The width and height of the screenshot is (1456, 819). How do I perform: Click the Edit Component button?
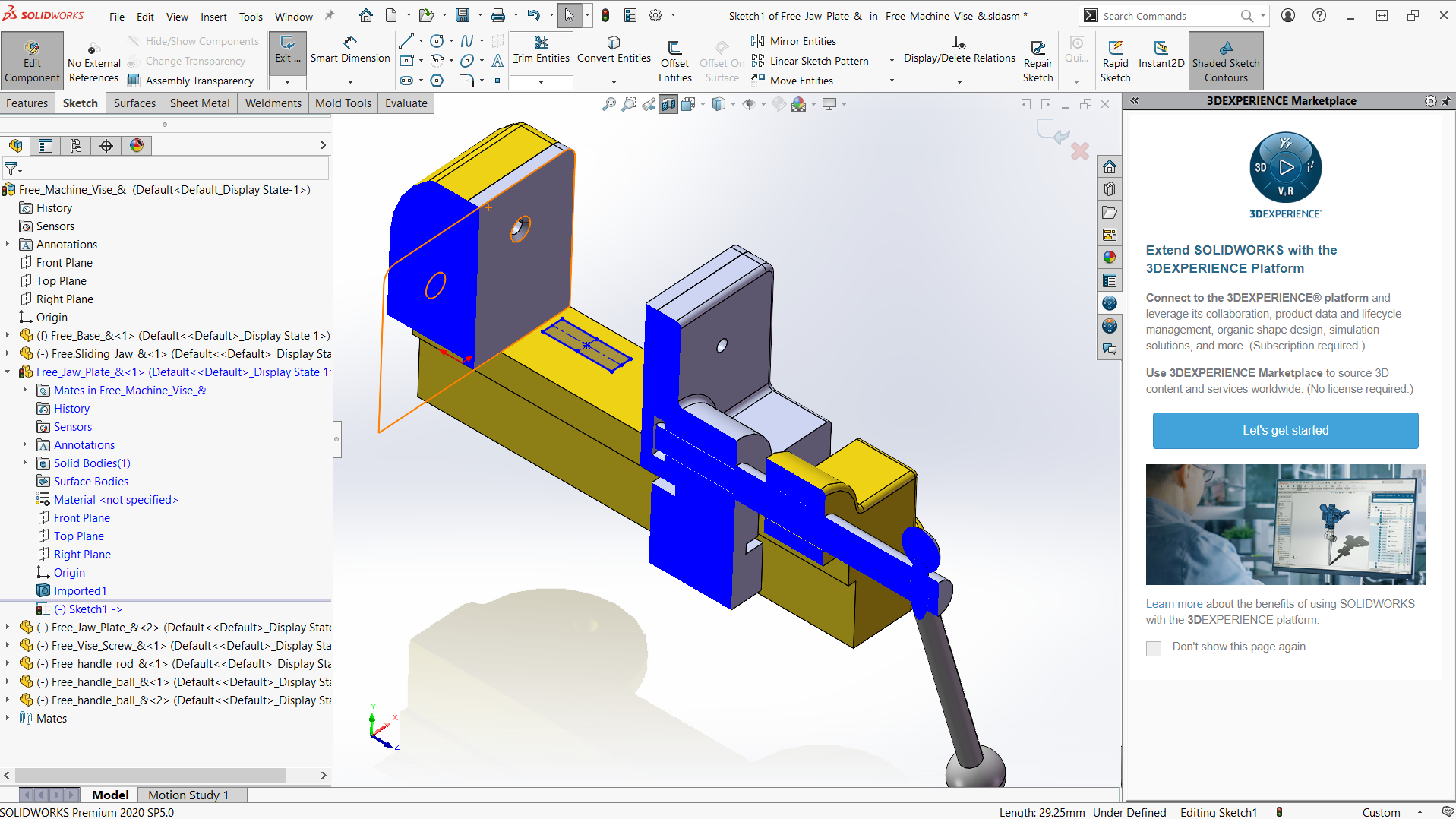point(32,61)
